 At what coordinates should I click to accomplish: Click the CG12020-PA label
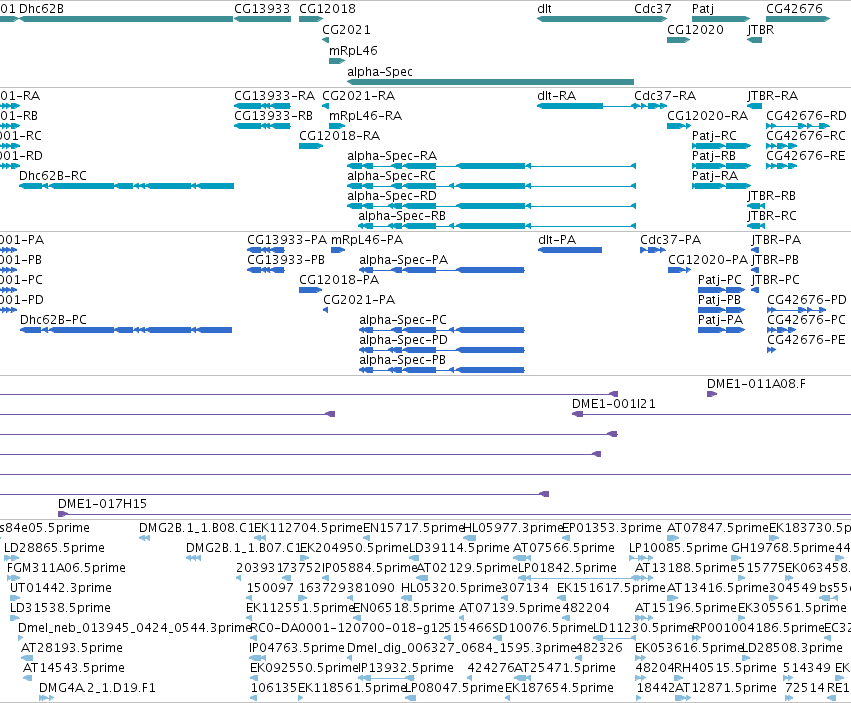click(x=708, y=260)
